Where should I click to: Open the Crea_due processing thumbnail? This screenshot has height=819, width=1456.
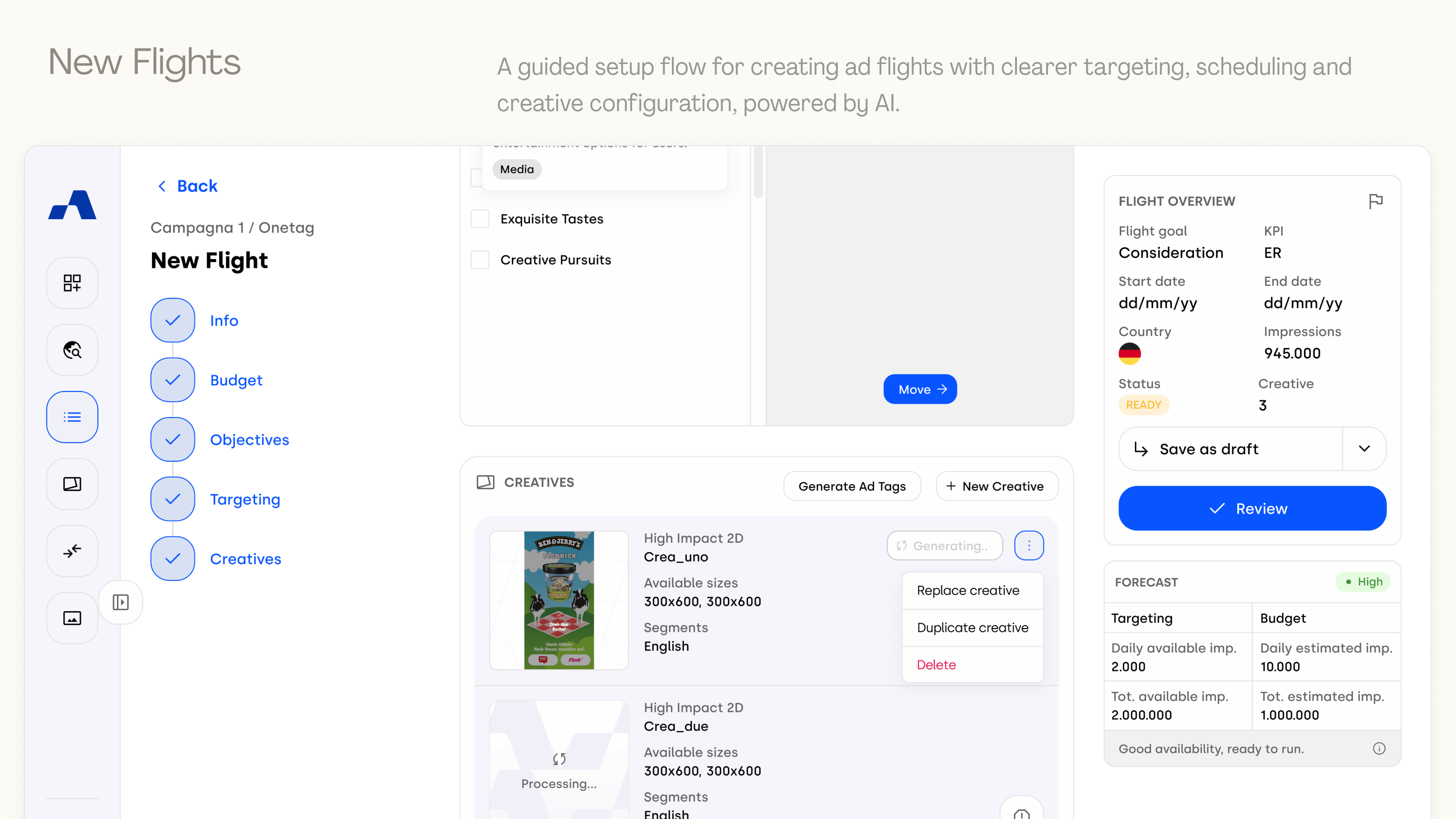(x=559, y=759)
